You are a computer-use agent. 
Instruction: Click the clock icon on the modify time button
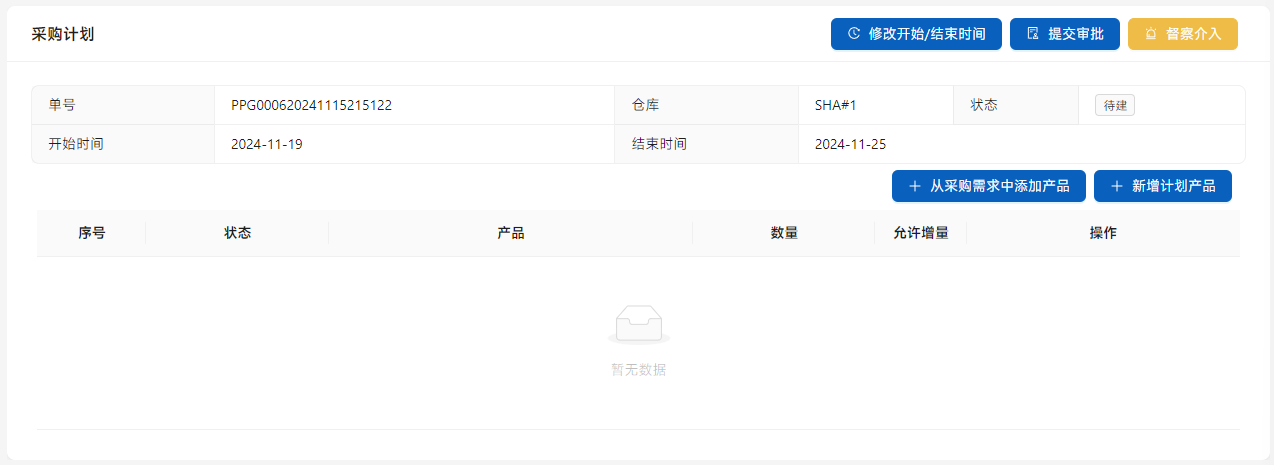(x=854, y=33)
